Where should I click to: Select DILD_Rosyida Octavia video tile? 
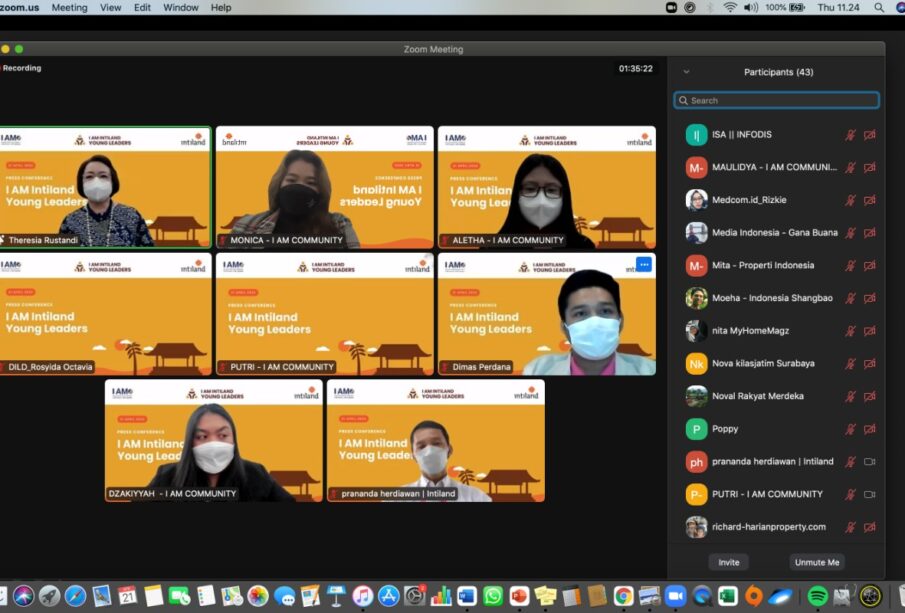point(106,314)
